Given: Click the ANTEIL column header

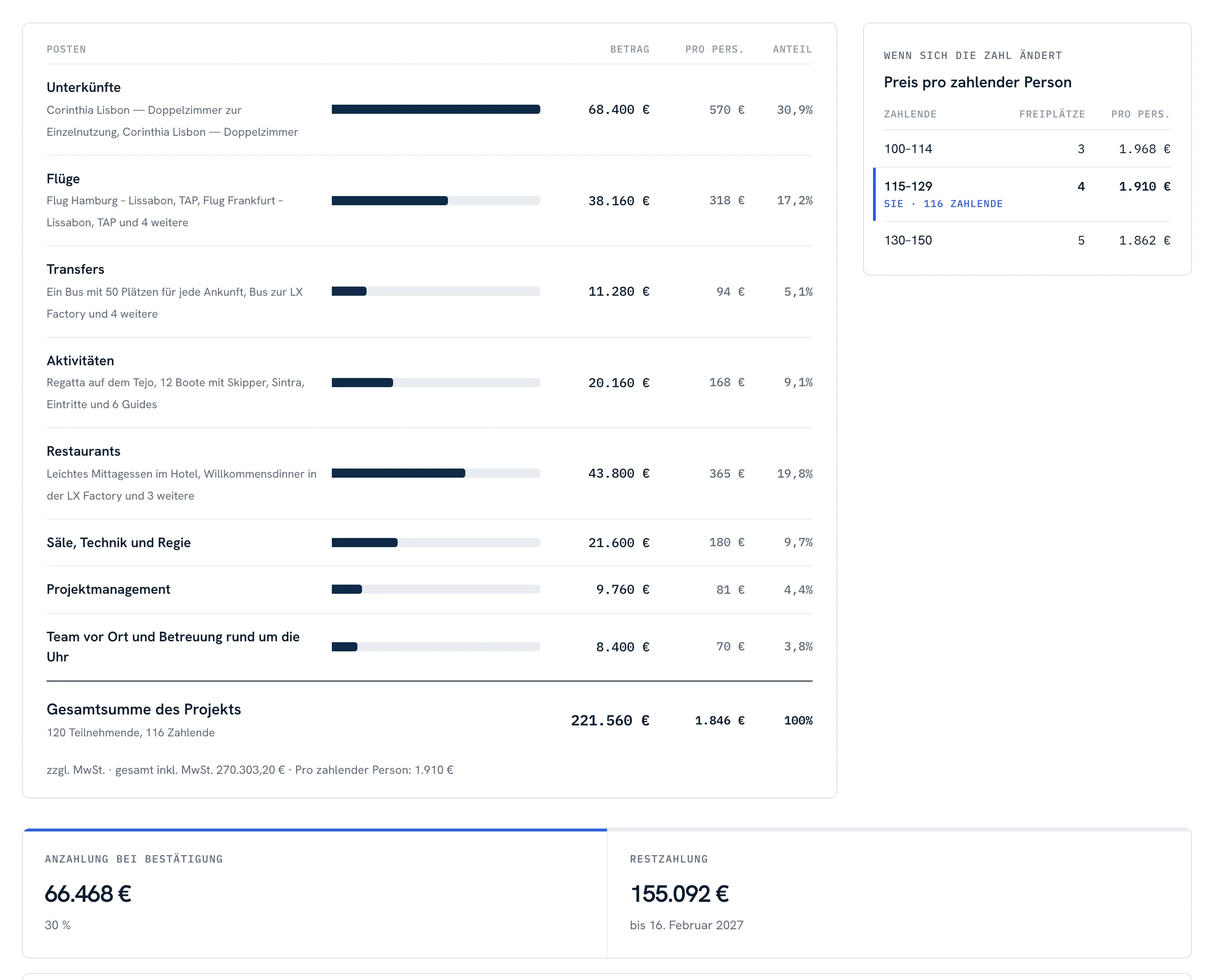Looking at the screenshot, I should (x=792, y=49).
